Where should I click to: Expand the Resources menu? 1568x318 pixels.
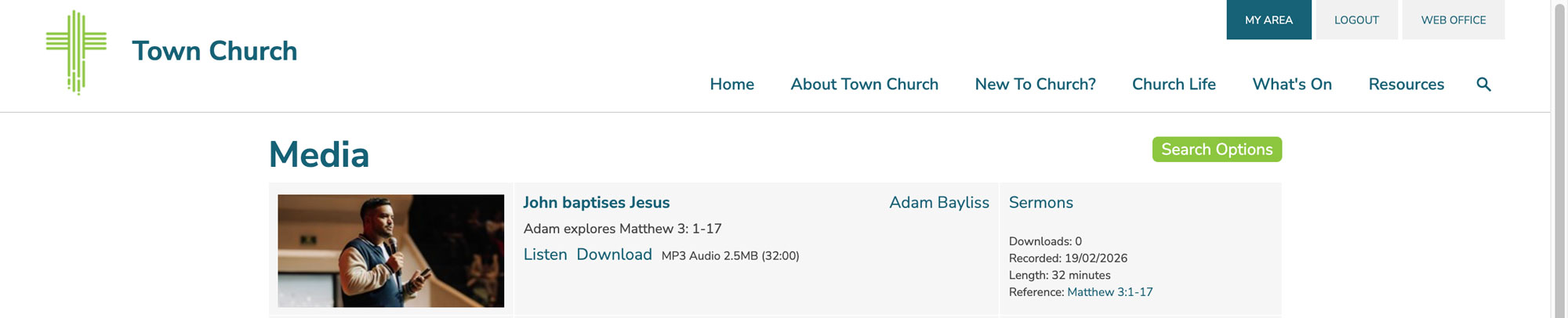point(1406,84)
